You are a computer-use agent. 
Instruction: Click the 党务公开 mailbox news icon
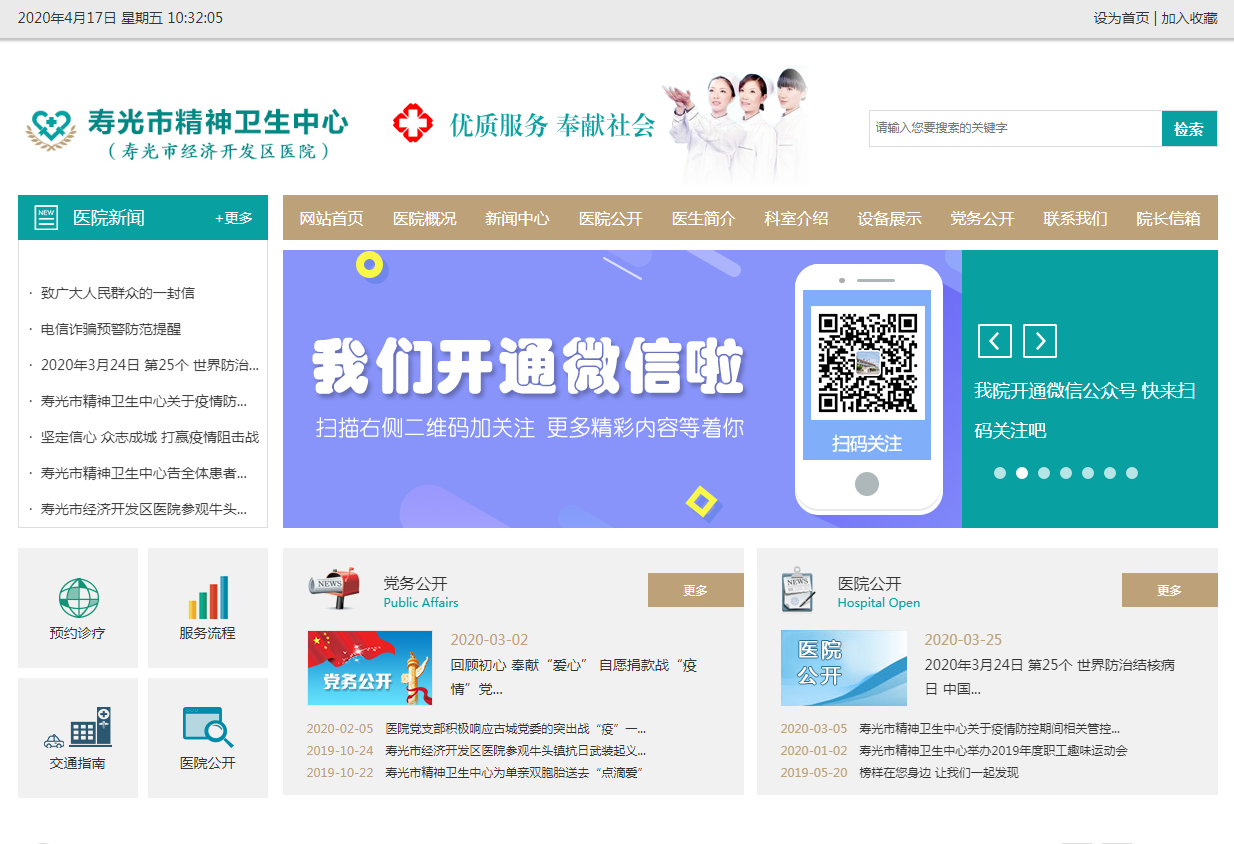(x=333, y=589)
